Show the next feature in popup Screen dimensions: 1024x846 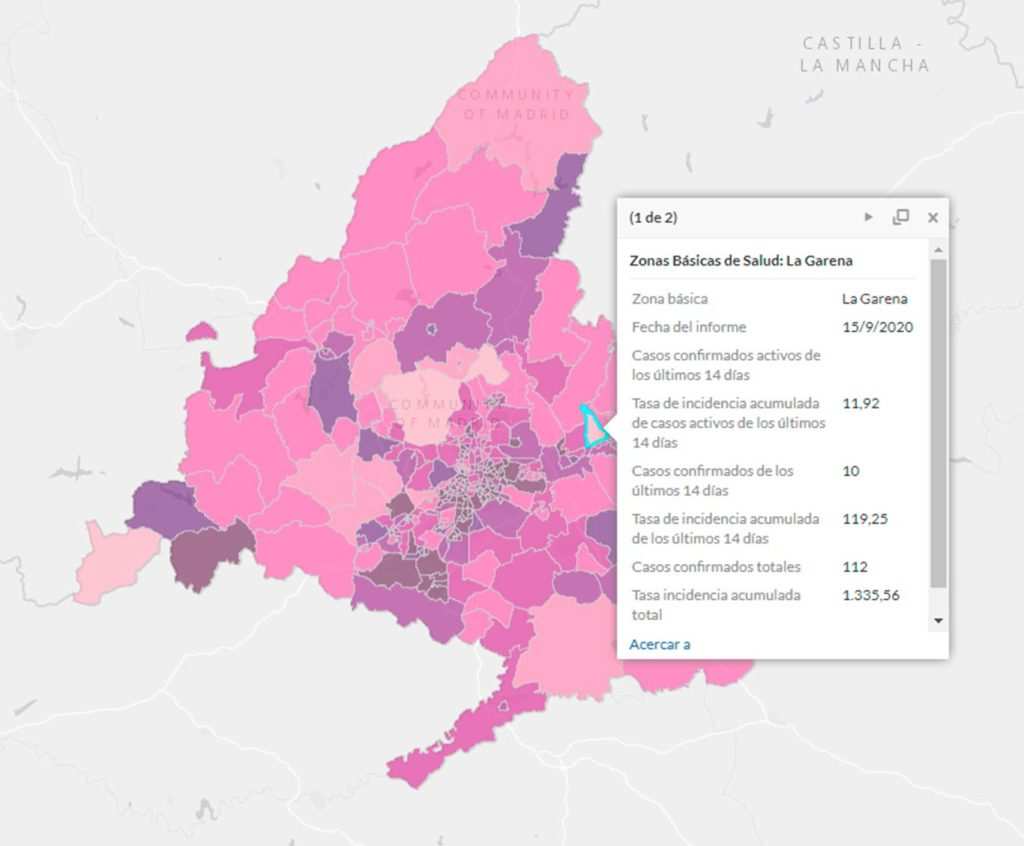tap(868, 217)
